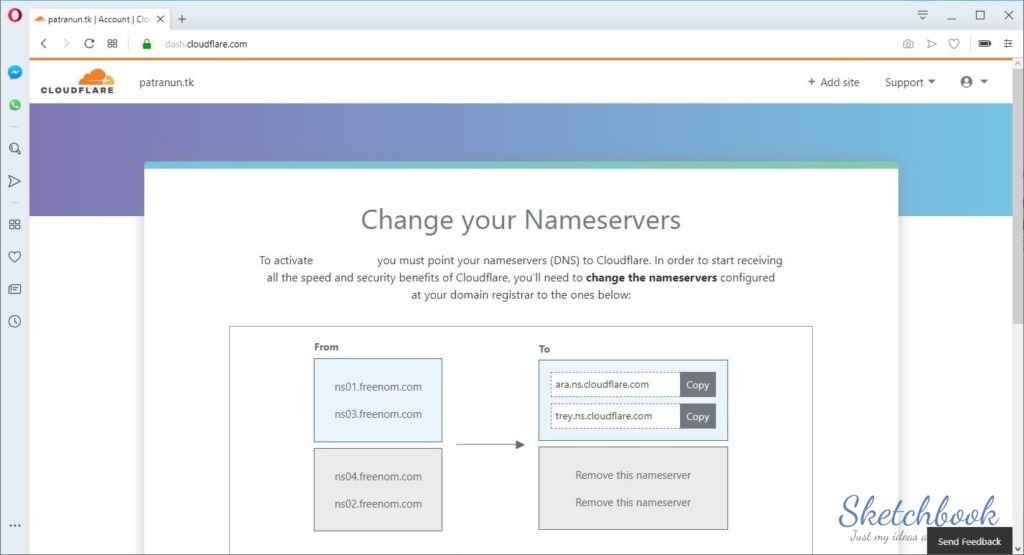The image size is (1024, 555).
Task: Open Speed Dial from the sidebar
Action: point(14,225)
